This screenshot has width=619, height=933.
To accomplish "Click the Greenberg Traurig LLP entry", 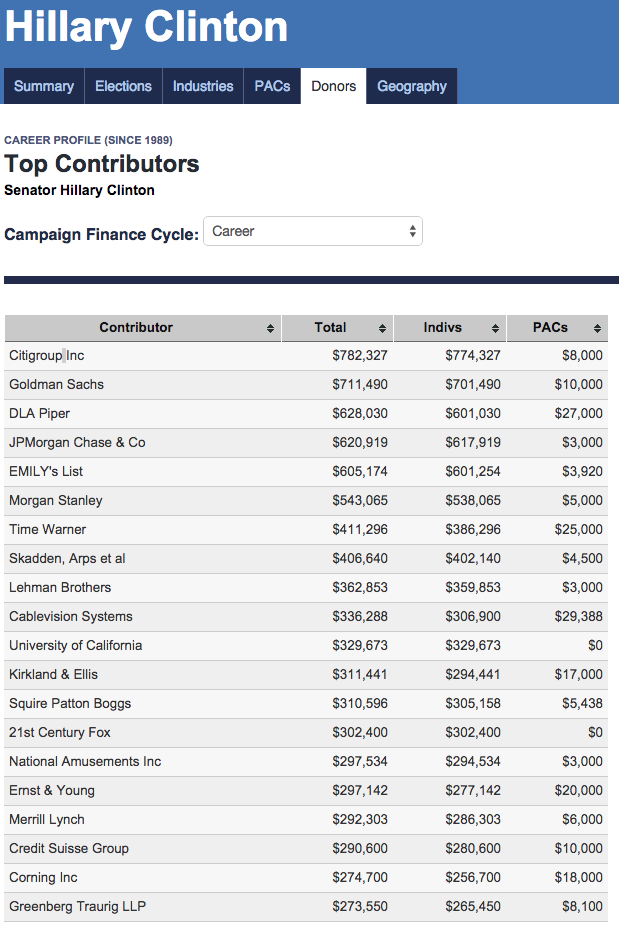I will [77, 907].
